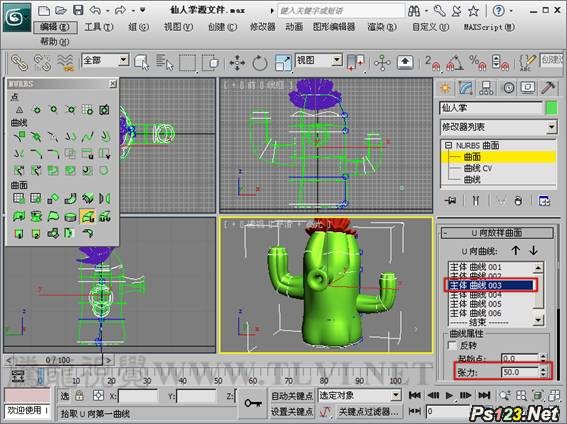Toggle the 2D snaps button
The height and width of the screenshot is (424, 567).
pyautogui.click(x=432, y=63)
